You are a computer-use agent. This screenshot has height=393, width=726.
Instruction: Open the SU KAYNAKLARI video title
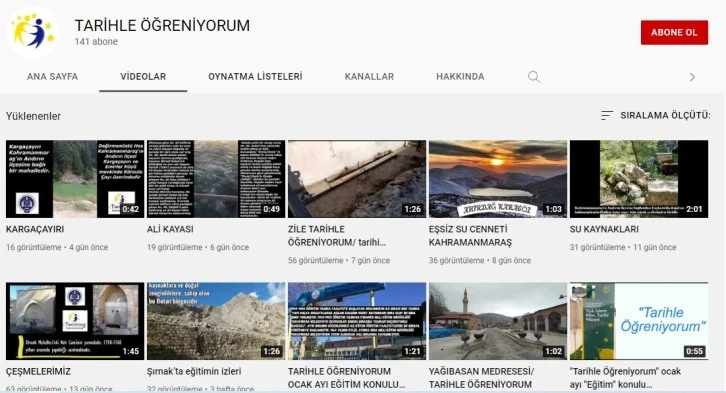(x=604, y=229)
